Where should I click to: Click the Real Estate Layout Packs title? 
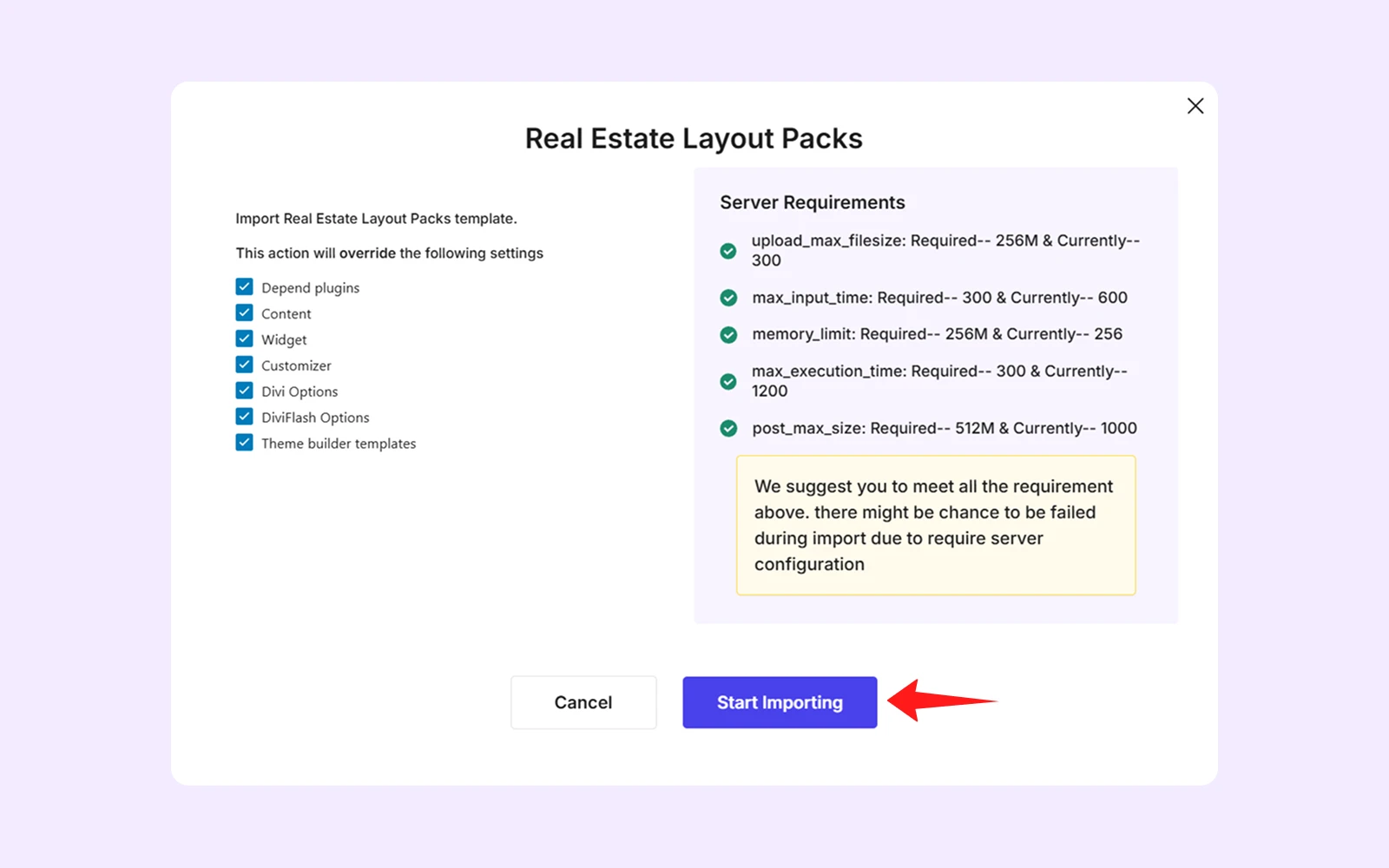pyautogui.click(x=694, y=139)
